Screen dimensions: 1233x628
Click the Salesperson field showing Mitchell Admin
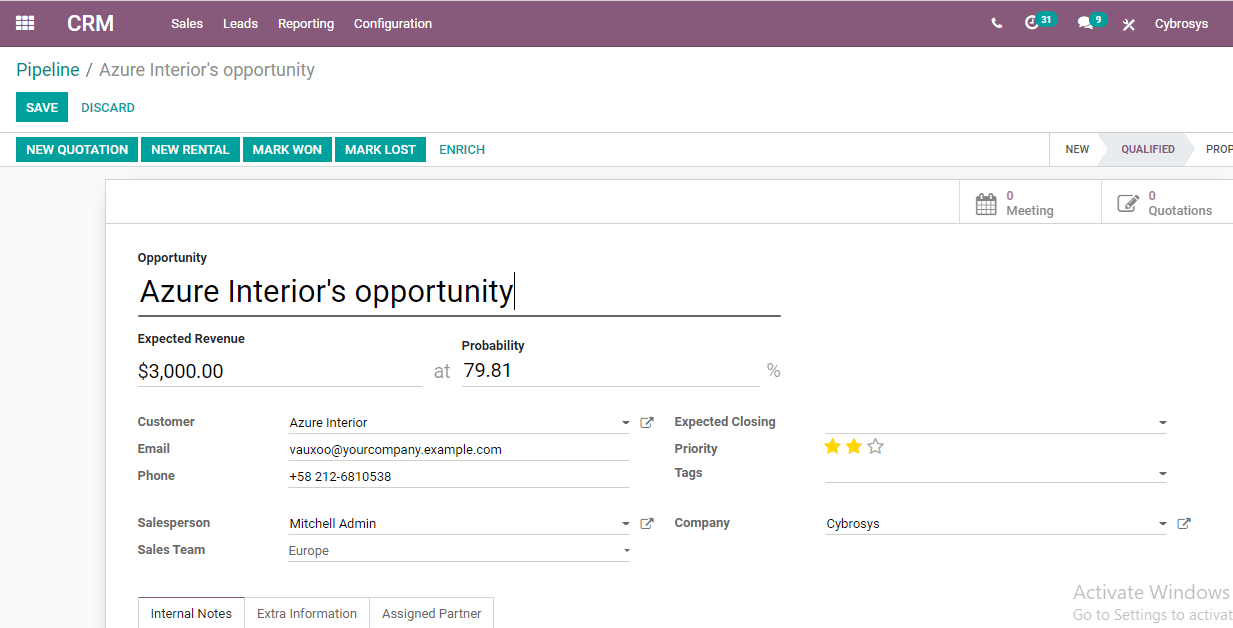(x=459, y=524)
